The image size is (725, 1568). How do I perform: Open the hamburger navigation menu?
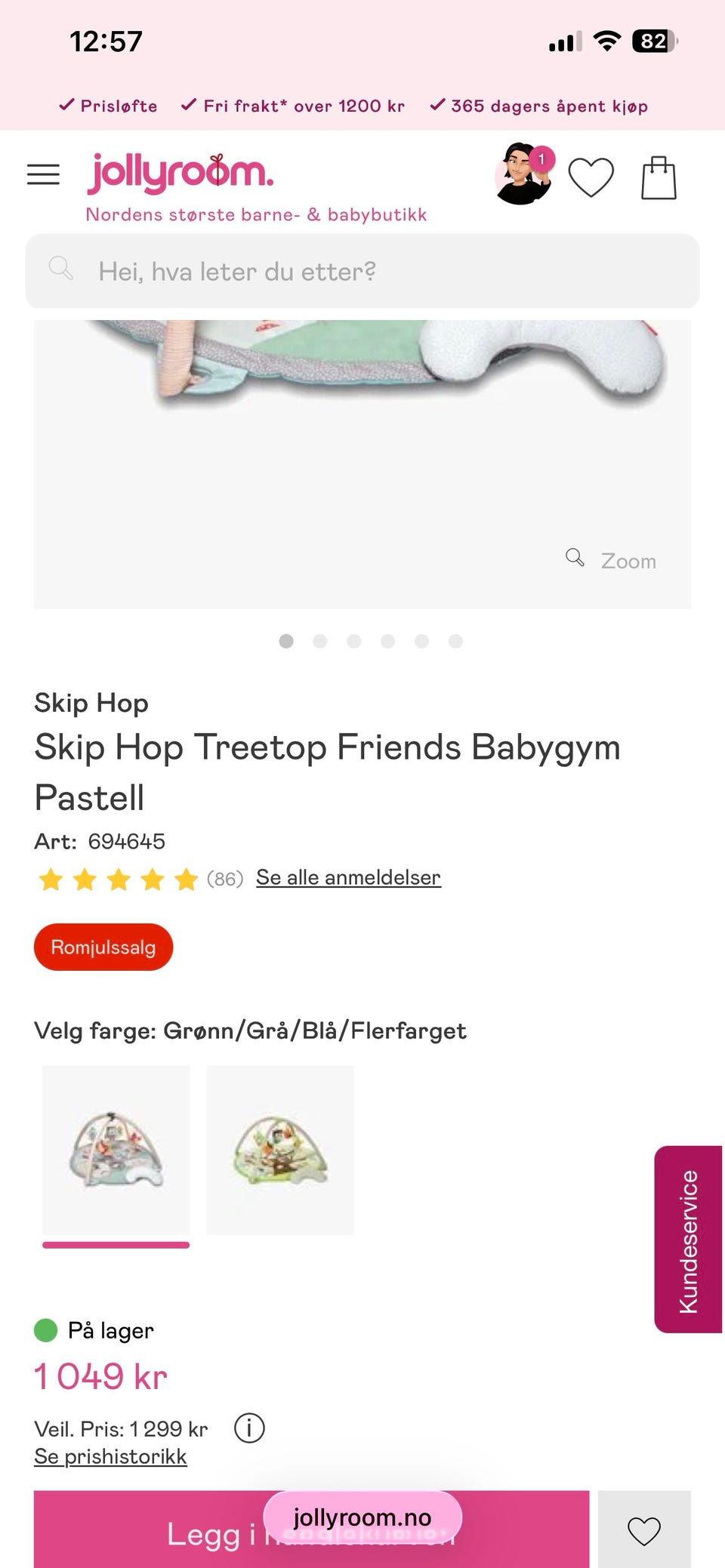click(x=43, y=174)
